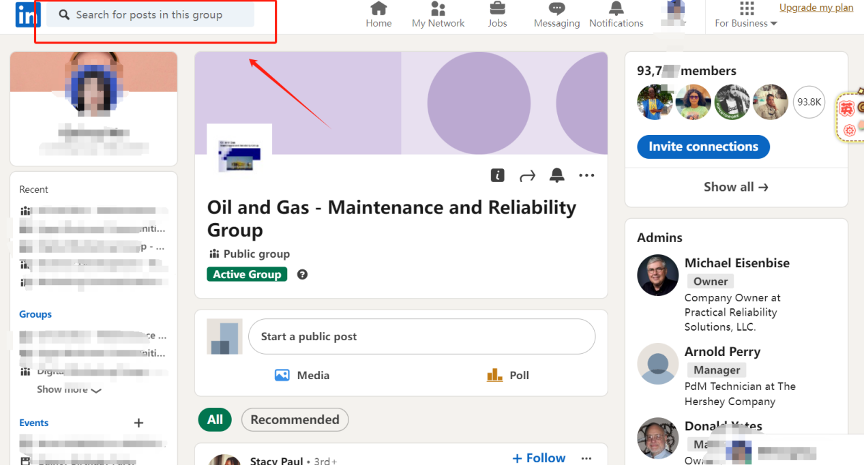Image resolution: width=864 pixels, height=466 pixels.
Task: Click Arnold Perry's avatar
Action: pos(657,364)
